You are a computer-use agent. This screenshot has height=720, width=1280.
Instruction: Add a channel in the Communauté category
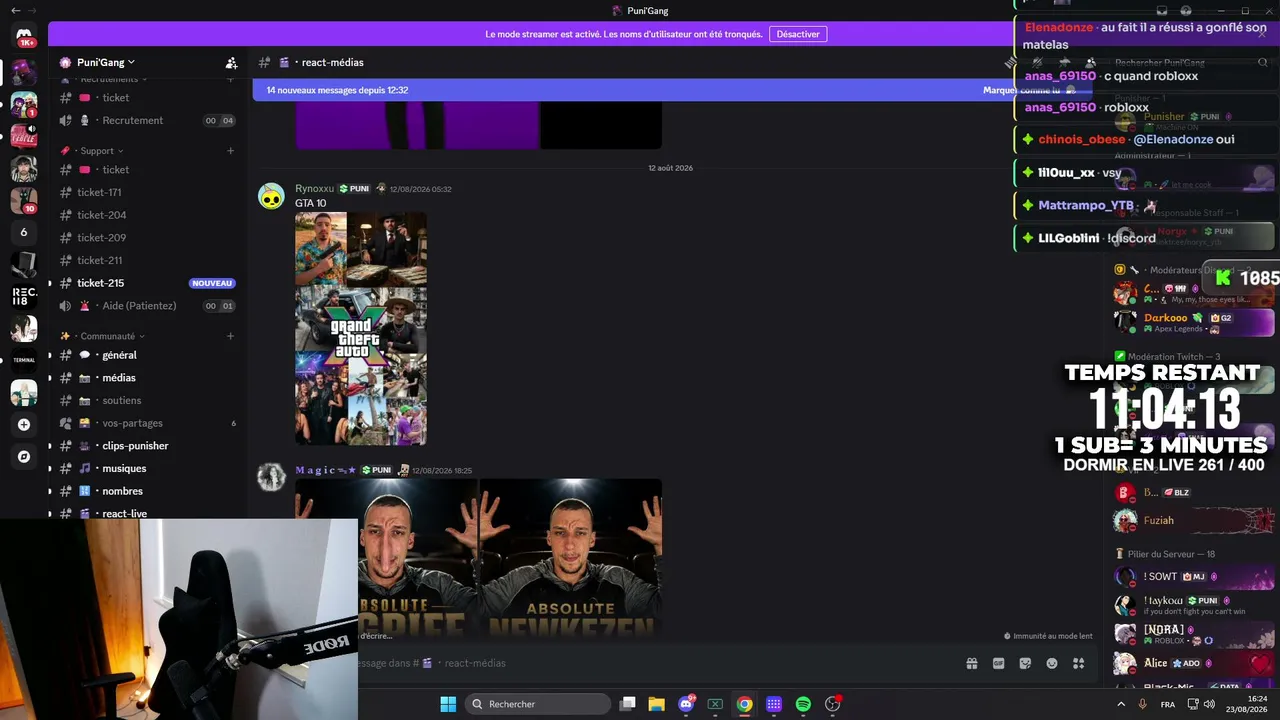click(230, 336)
